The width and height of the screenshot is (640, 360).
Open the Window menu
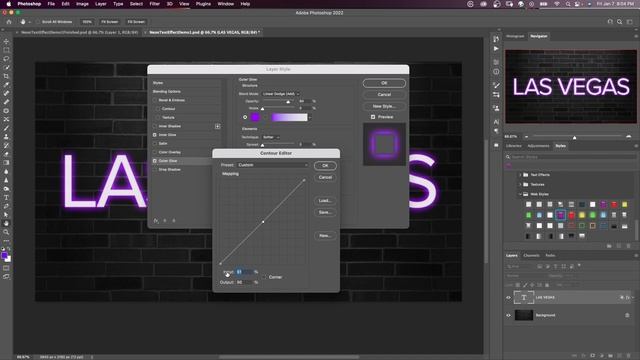click(225, 4)
